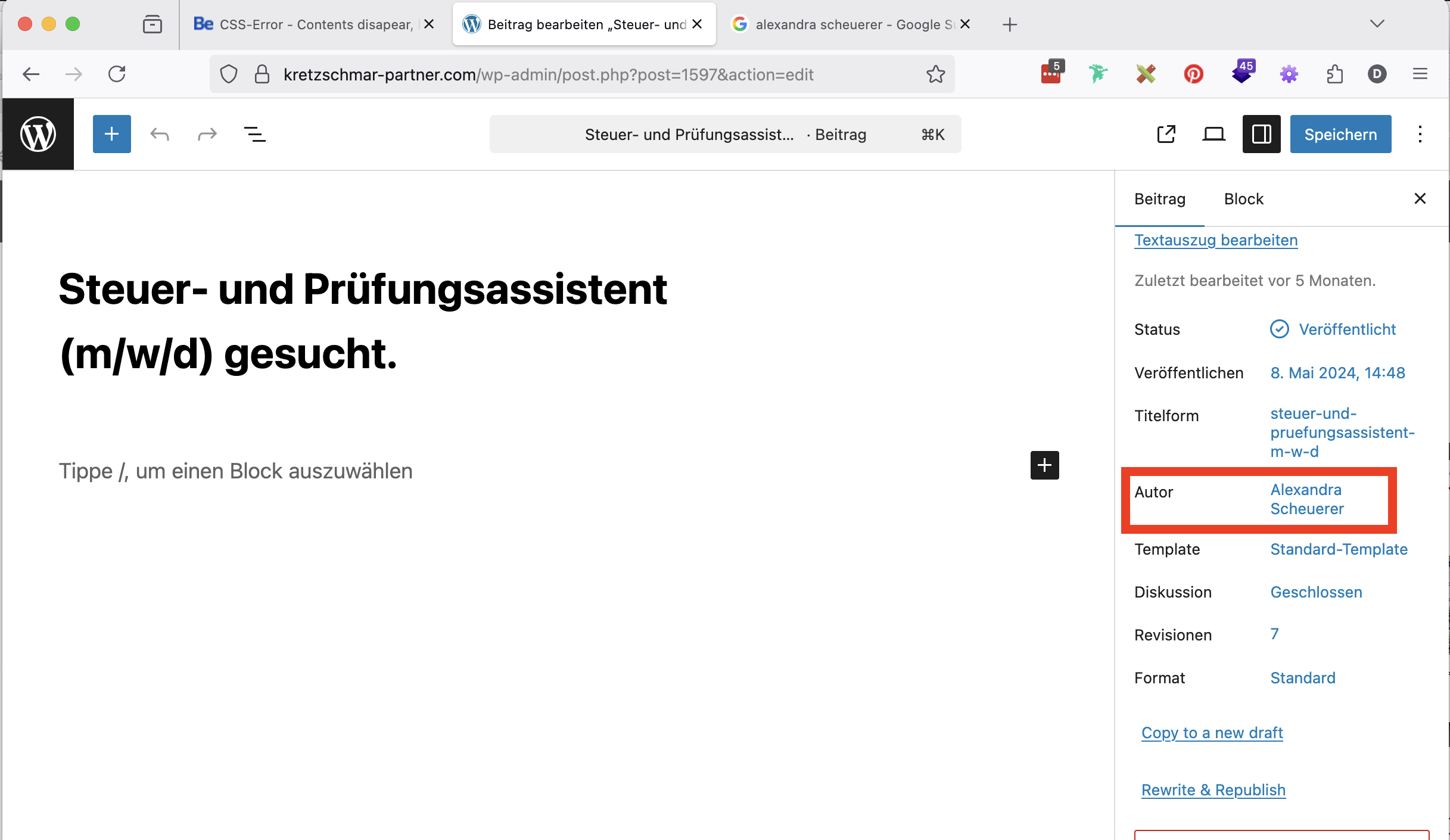
Task: Click the Textauszug bearbeiten link
Action: (x=1215, y=240)
